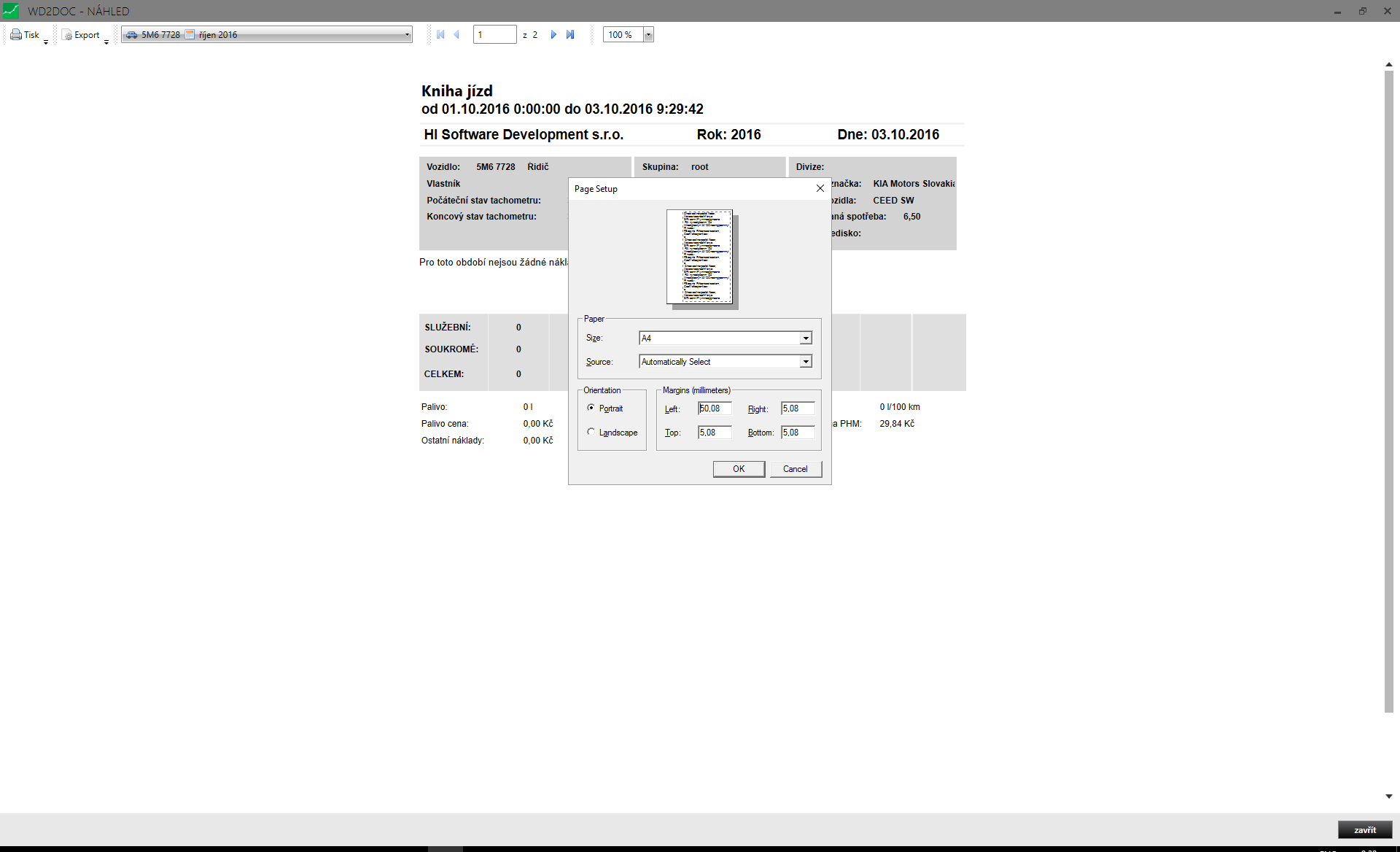Click the Export document icon

[x=67, y=34]
